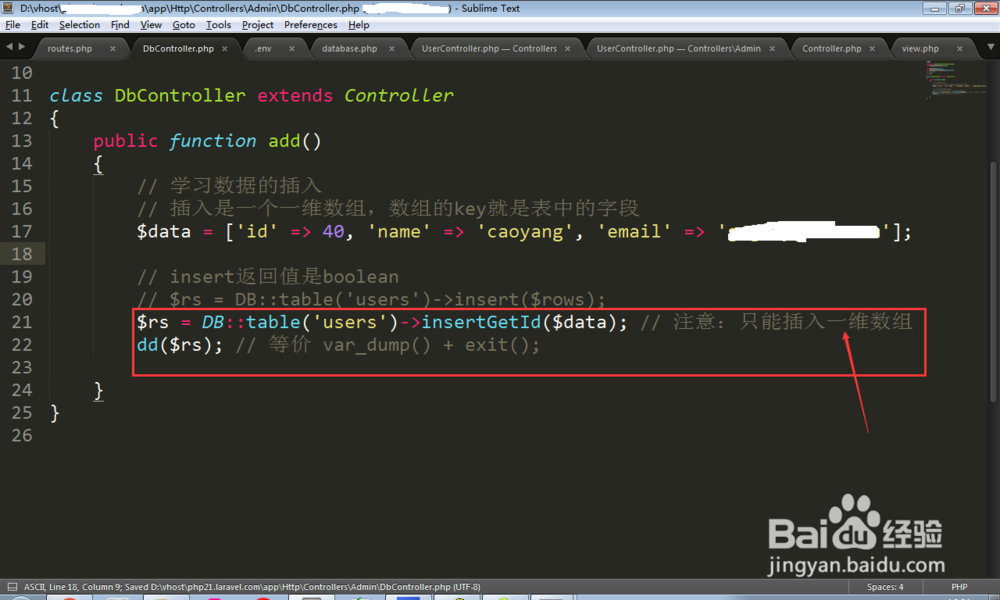
Task: Switch to the .env tab
Action: point(263,48)
